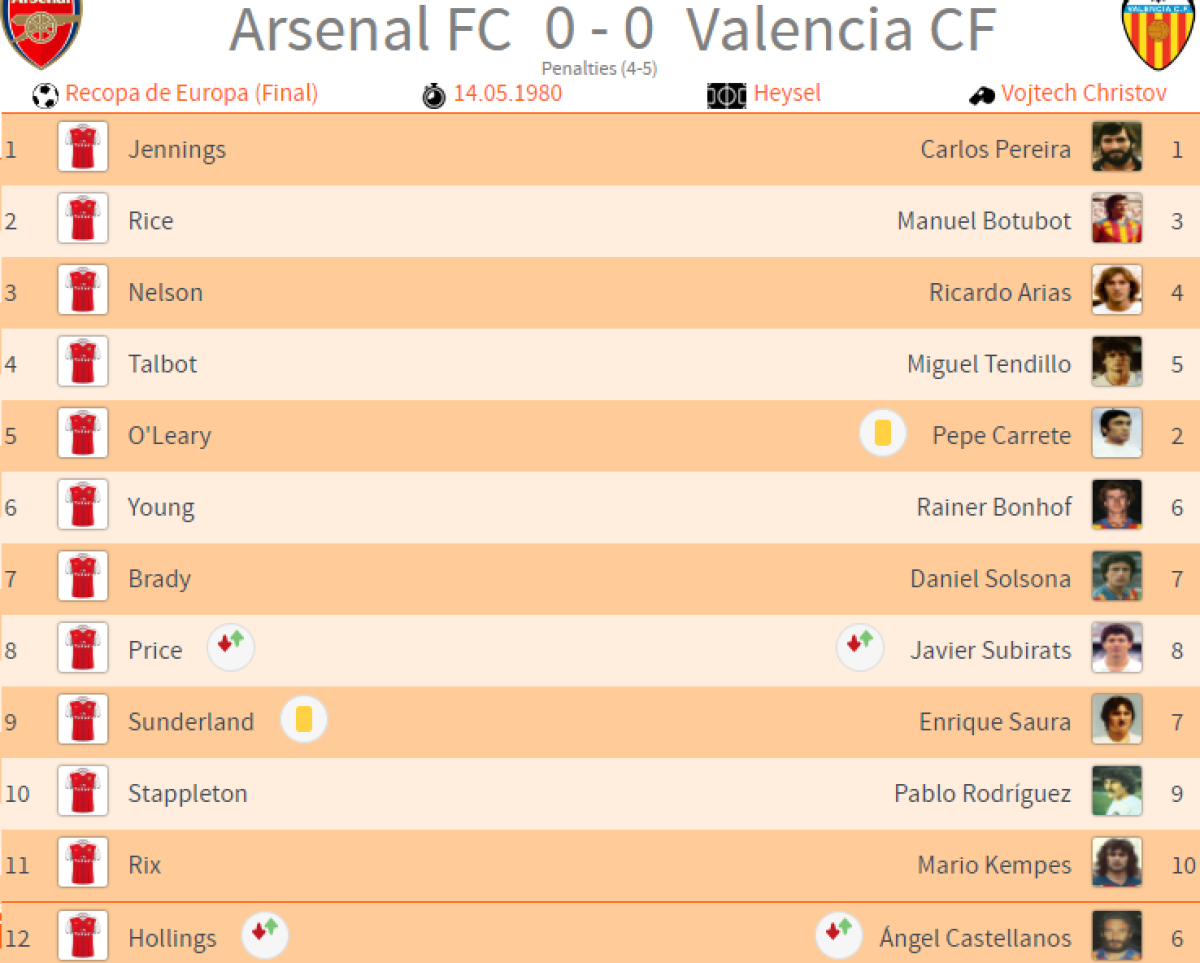This screenshot has width=1200, height=963.
Task: Open Carlos Pereira's player photo
Action: coord(1116,148)
